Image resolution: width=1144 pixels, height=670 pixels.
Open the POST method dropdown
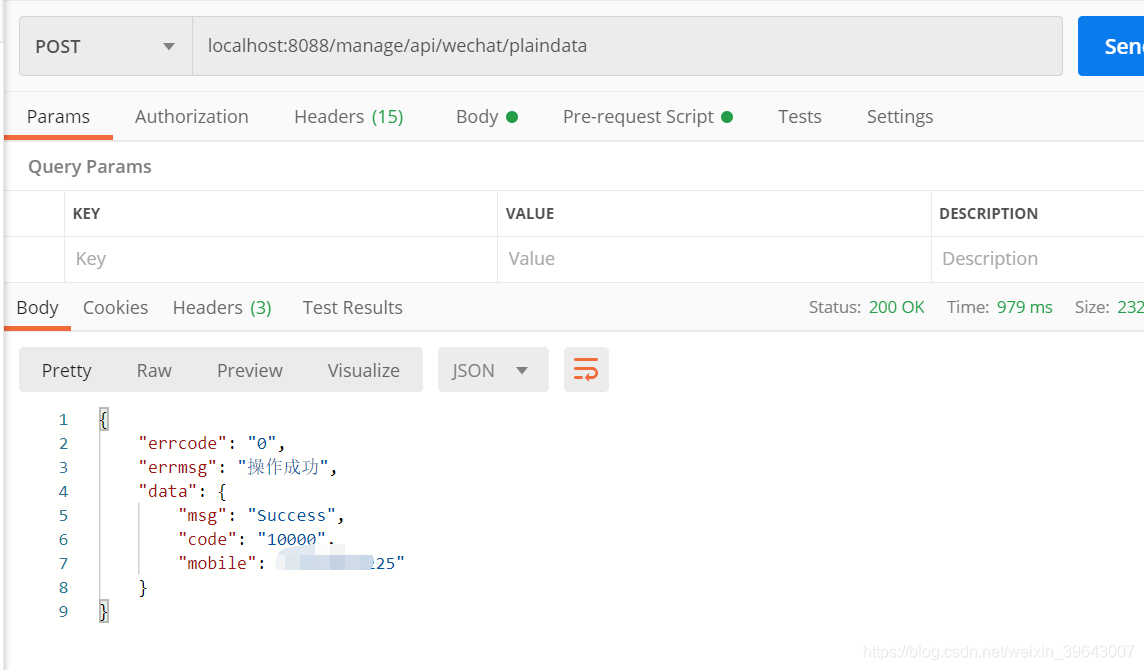[x=106, y=46]
